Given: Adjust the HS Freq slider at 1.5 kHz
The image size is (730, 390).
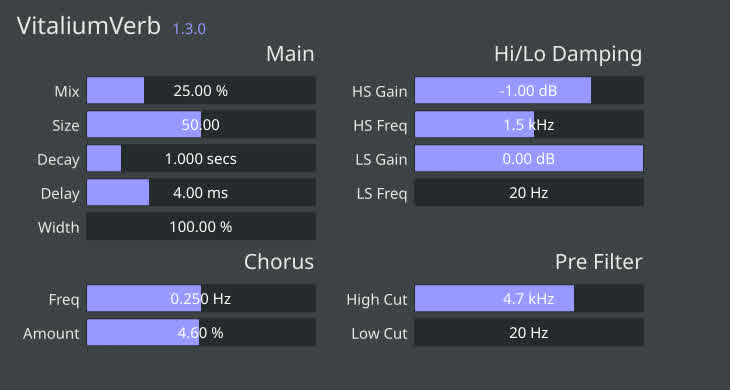Looking at the screenshot, I should 529,124.
